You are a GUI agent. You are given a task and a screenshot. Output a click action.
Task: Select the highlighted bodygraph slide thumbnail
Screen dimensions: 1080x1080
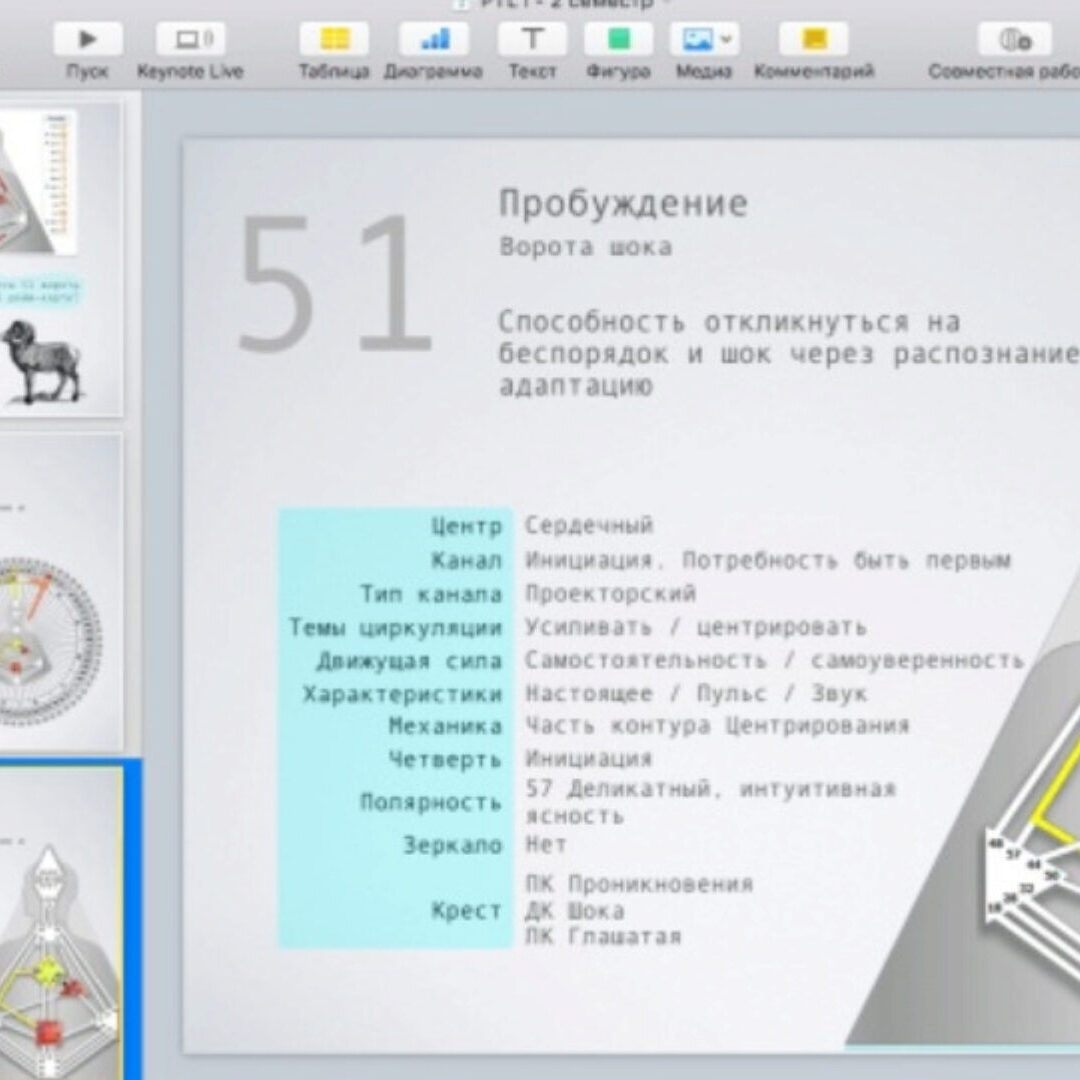click(60, 920)
